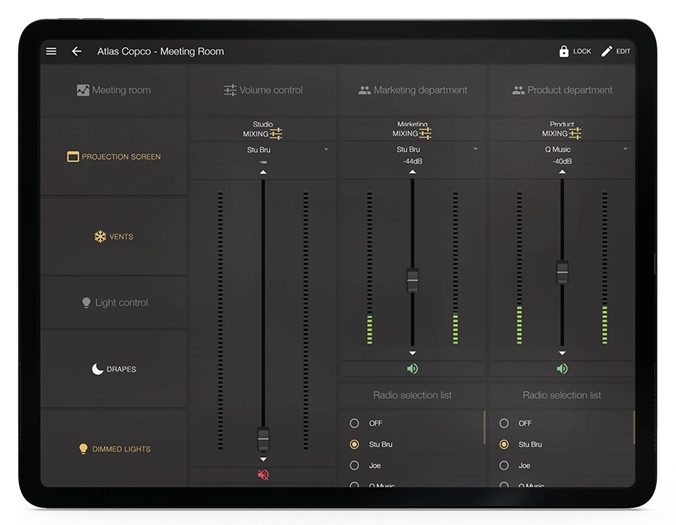Select the Projection Screen menu item
The image size is (676, 525).
click(x=113, y=157)
